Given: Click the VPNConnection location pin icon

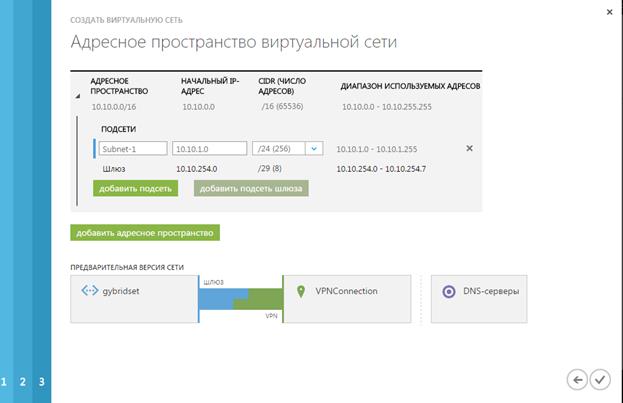Looking at the screenshot, I should [301, 291].
